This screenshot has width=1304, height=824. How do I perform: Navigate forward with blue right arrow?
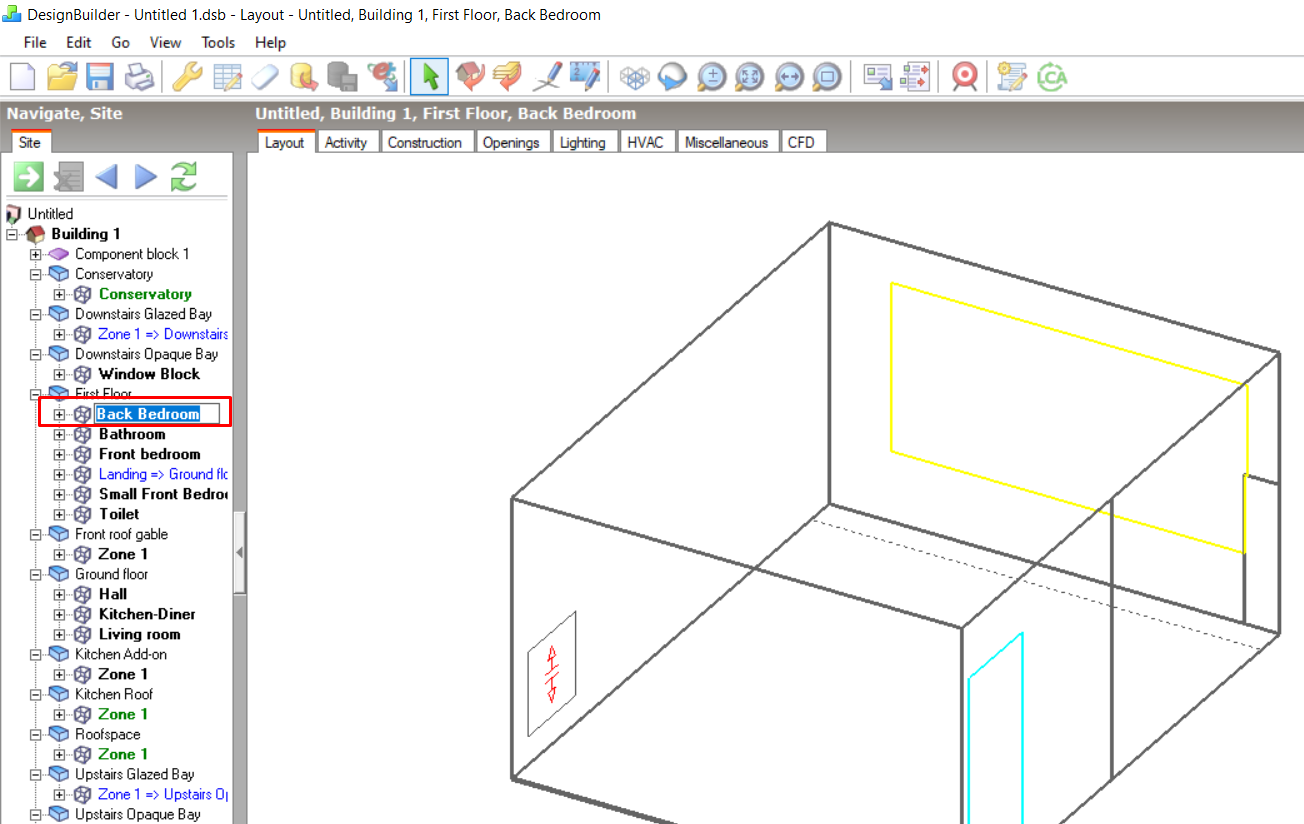coord(146,177)
